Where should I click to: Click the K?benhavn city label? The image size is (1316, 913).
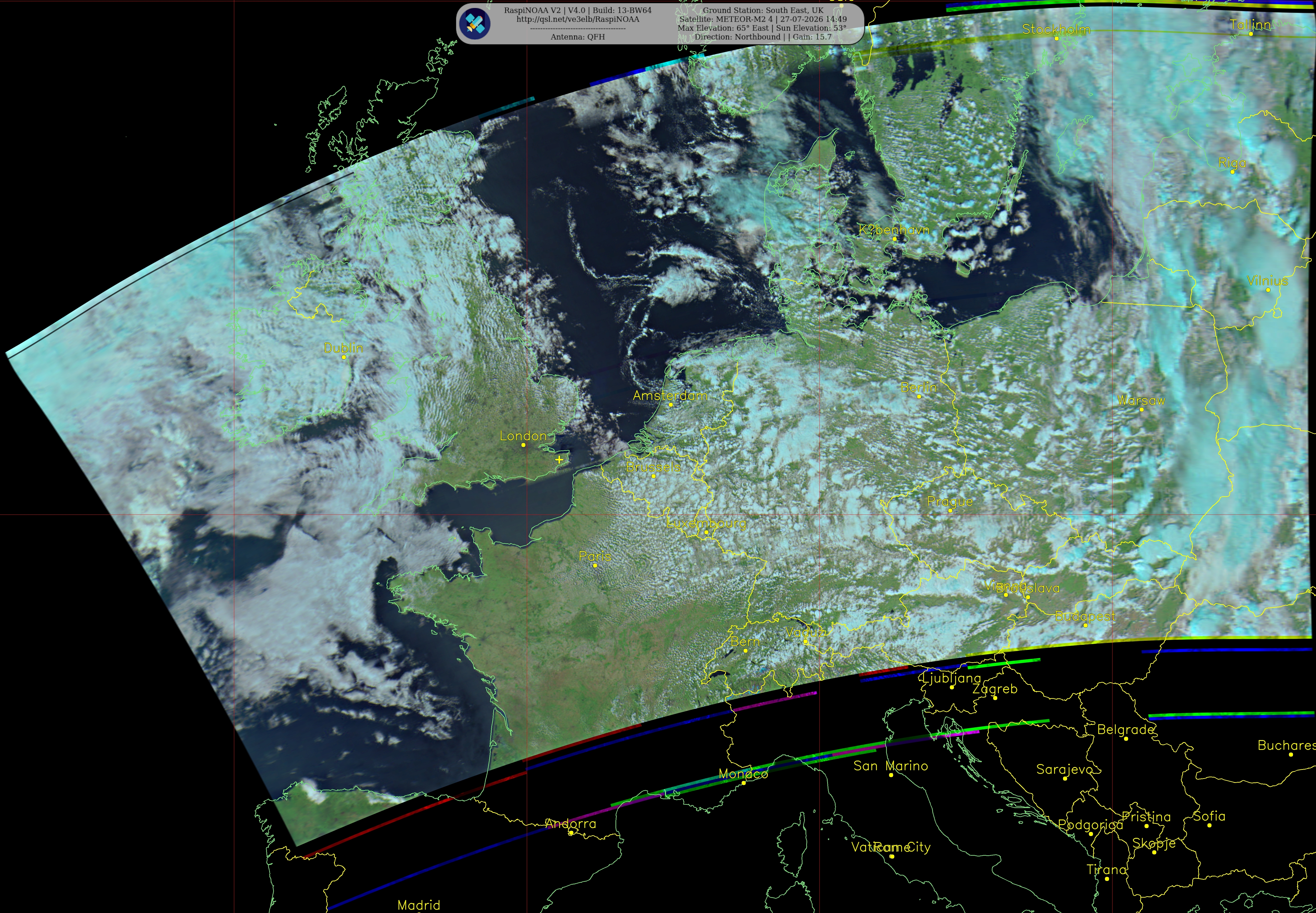coord(894,230)
